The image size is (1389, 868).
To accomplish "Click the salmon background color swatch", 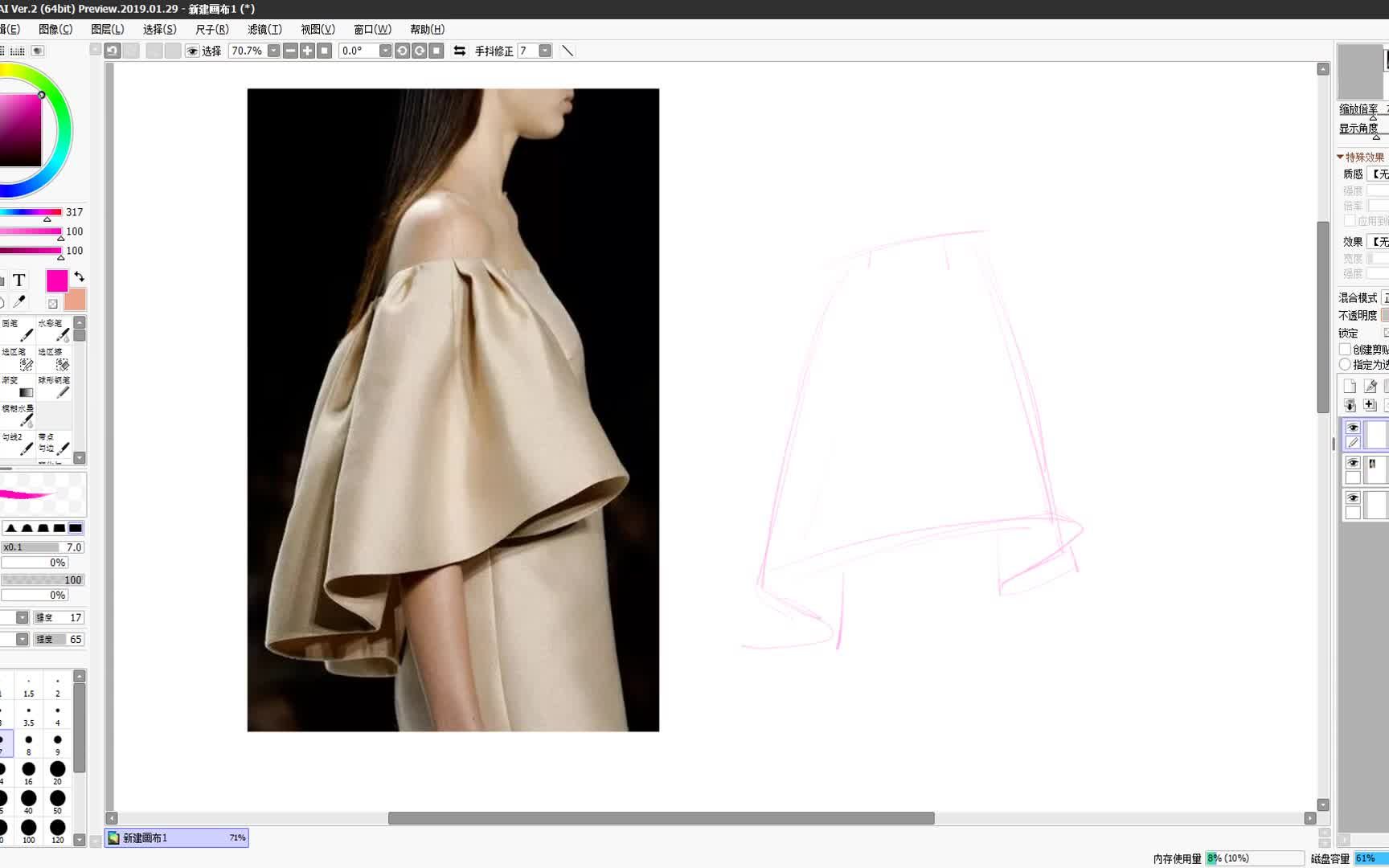I will [x=75, y=300].
